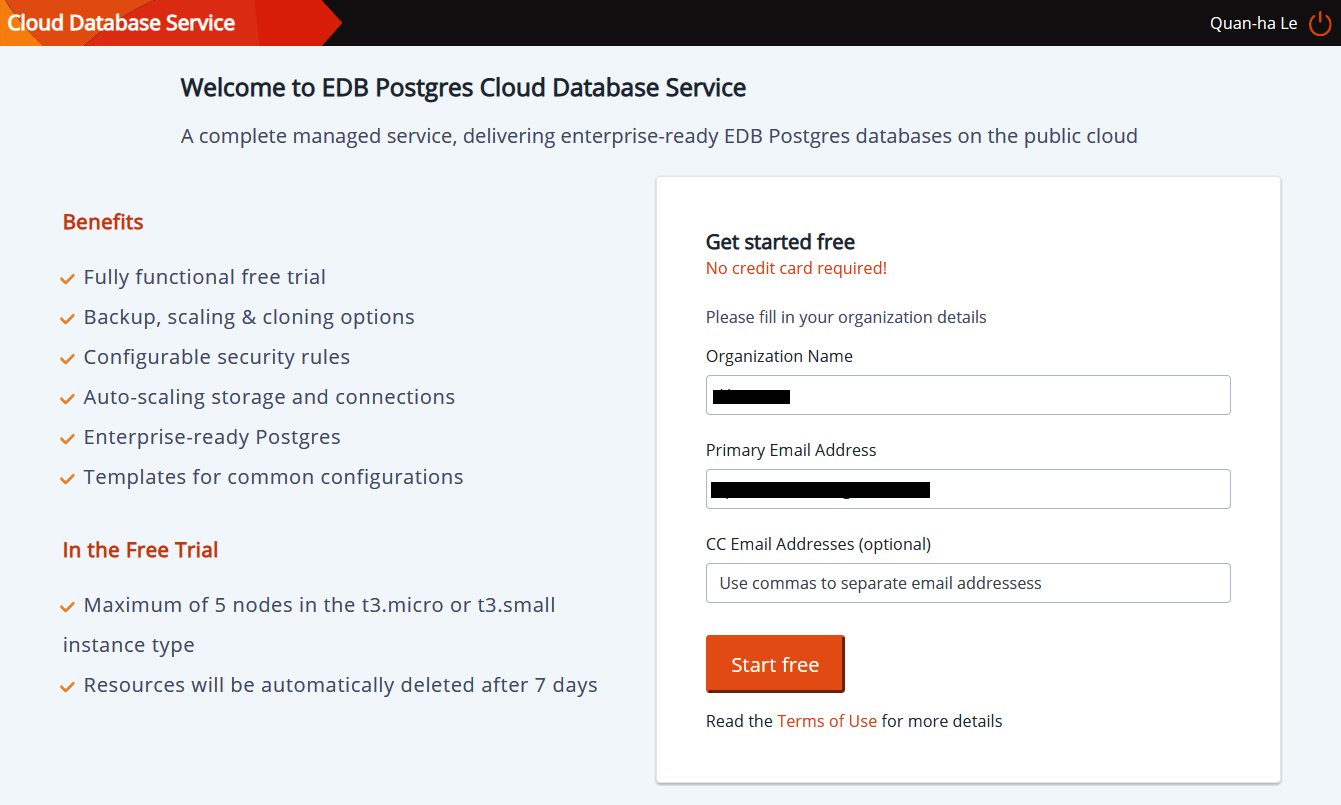Focus the Organization Name field

point(968,395)
